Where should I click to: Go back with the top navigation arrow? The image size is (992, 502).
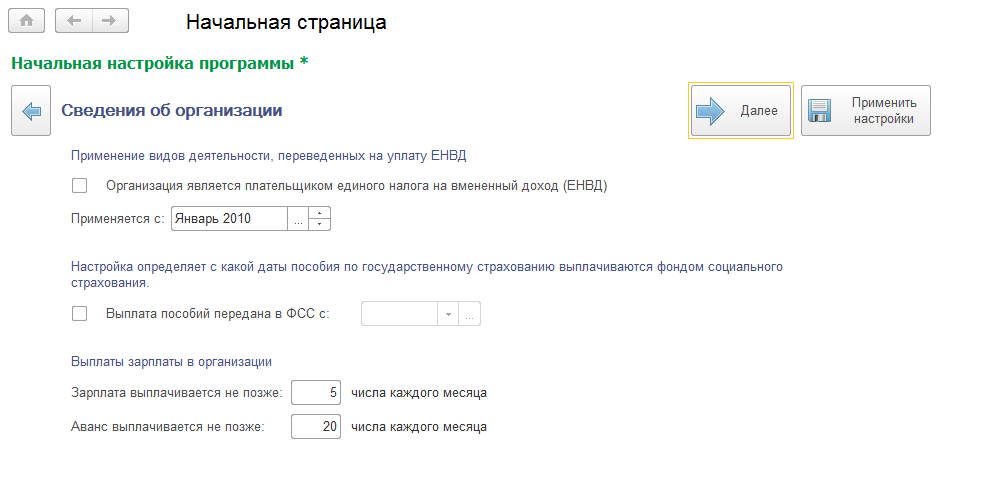point(74,20)
